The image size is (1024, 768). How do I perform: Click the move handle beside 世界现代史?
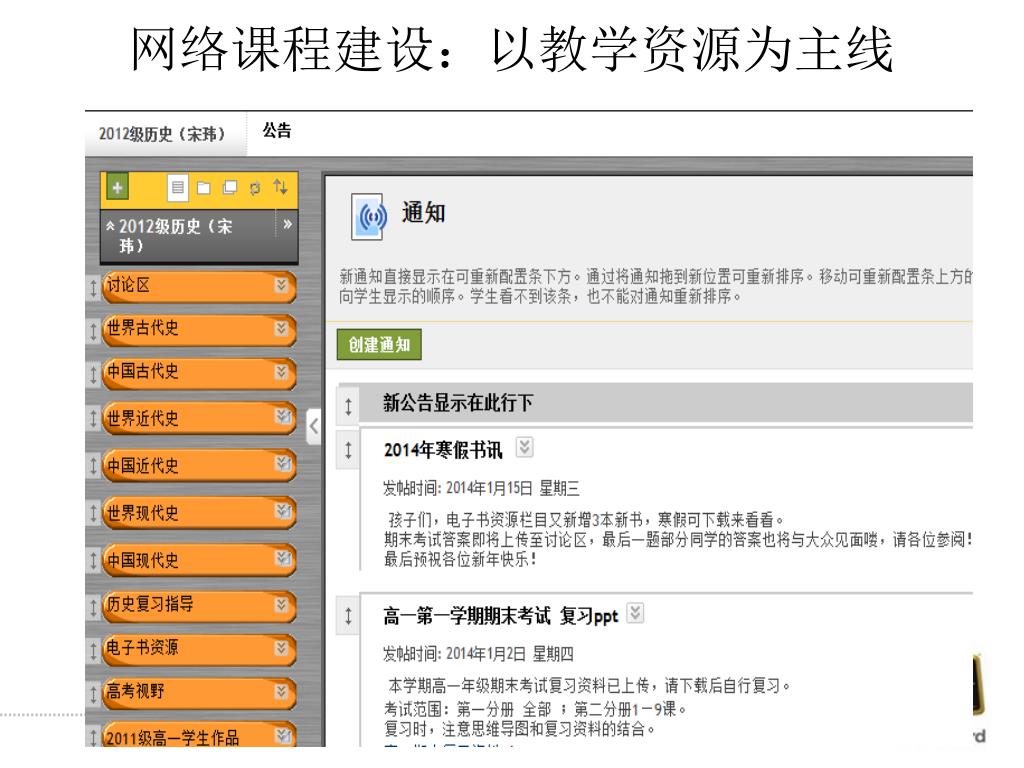(x=93, y=513)
